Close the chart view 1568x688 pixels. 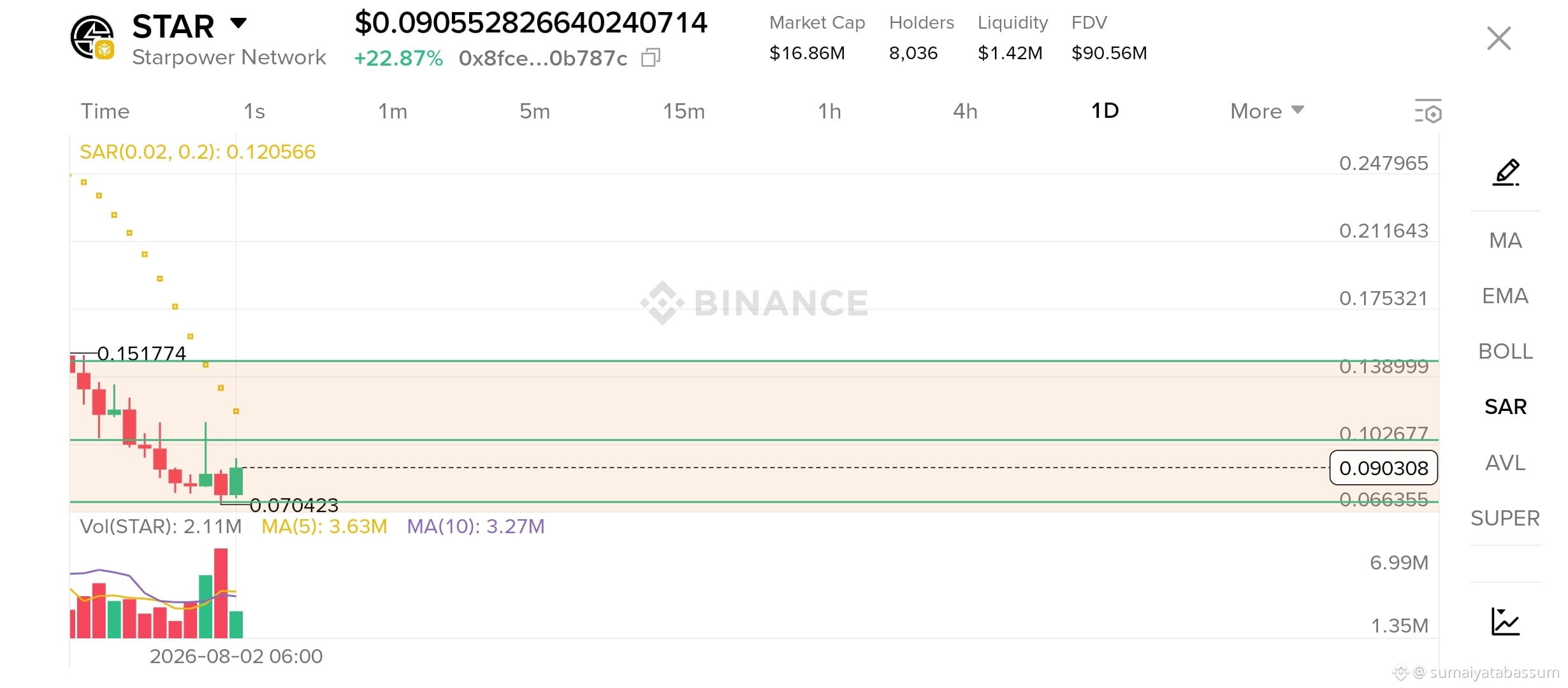[x=1499, y=38]
